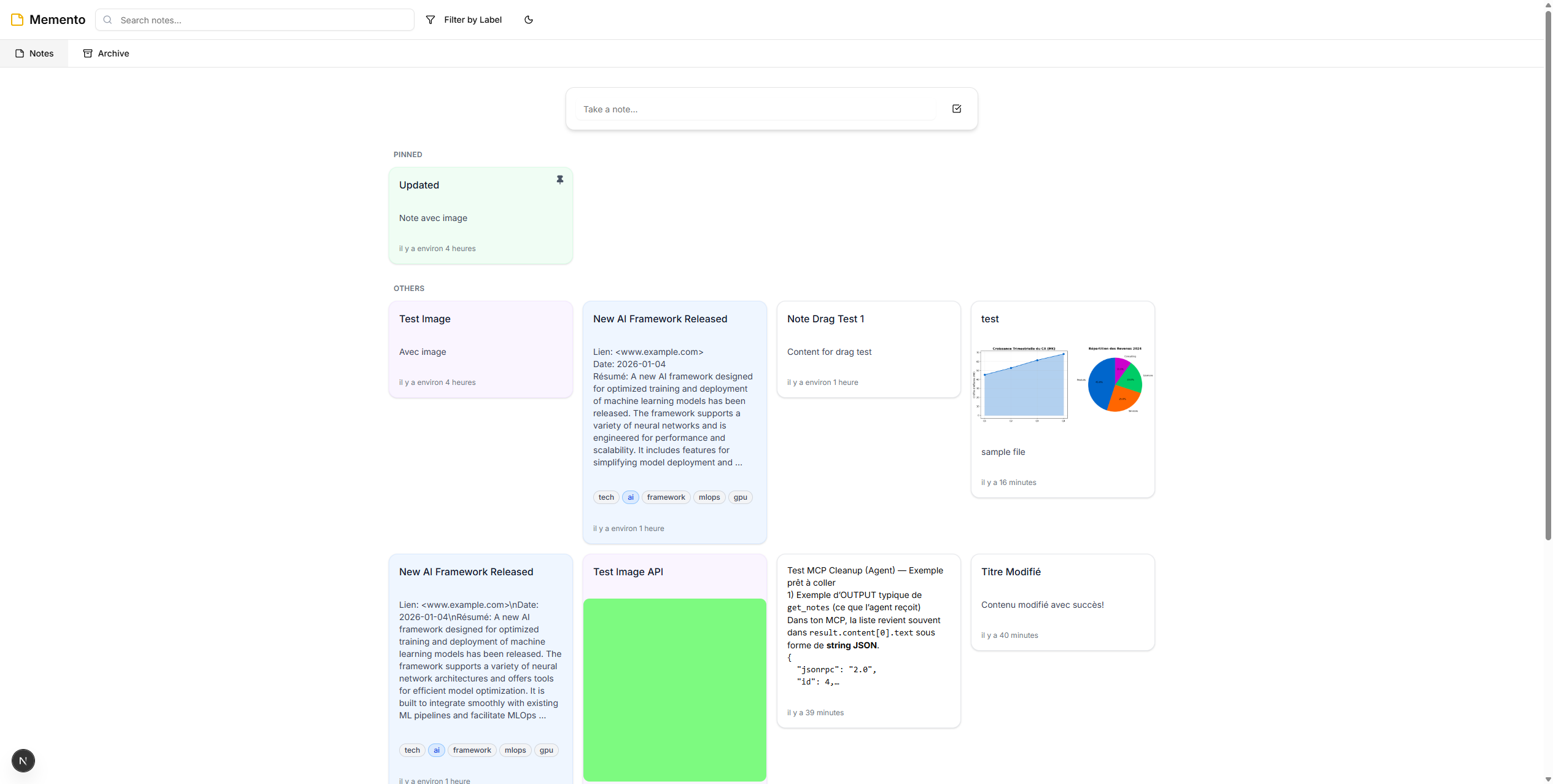Click the search magnifier icon
Screen dimensions: 1553x784
(x=107, y=20)
